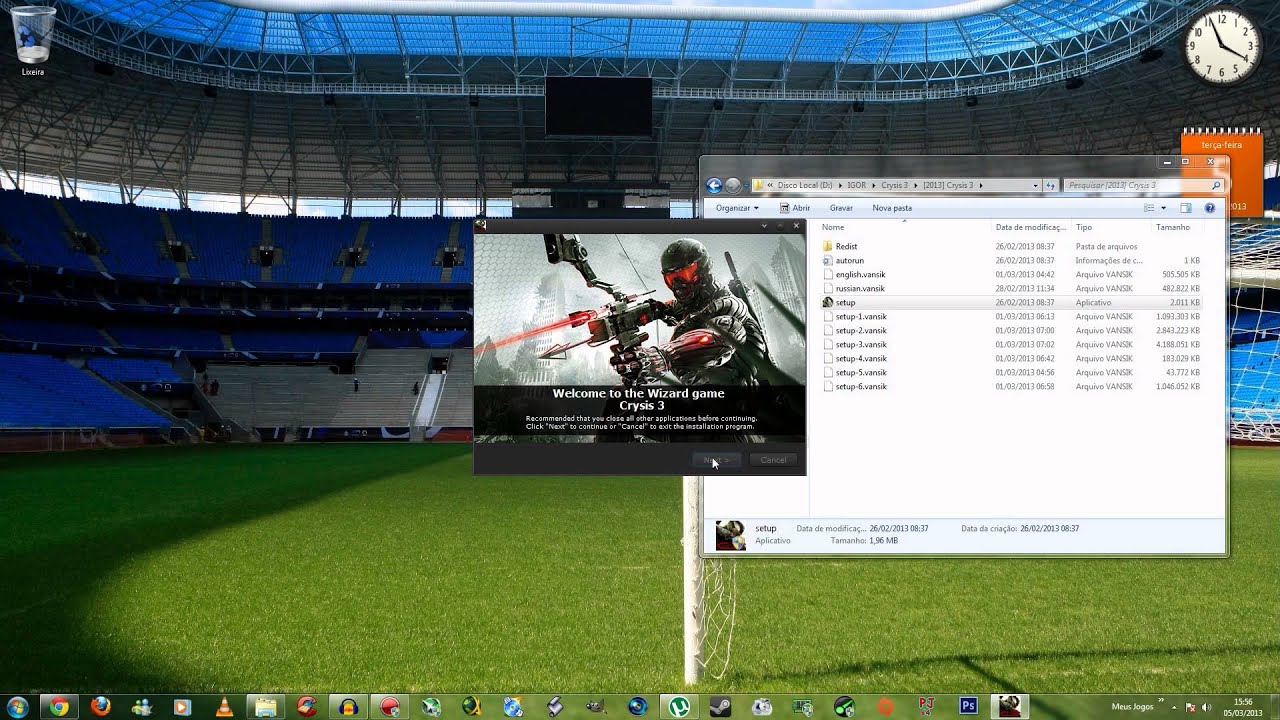Click Next in the Crysis 3 installer
The width and height of the screenshot is (1280, 720).
tap(716, 460)
